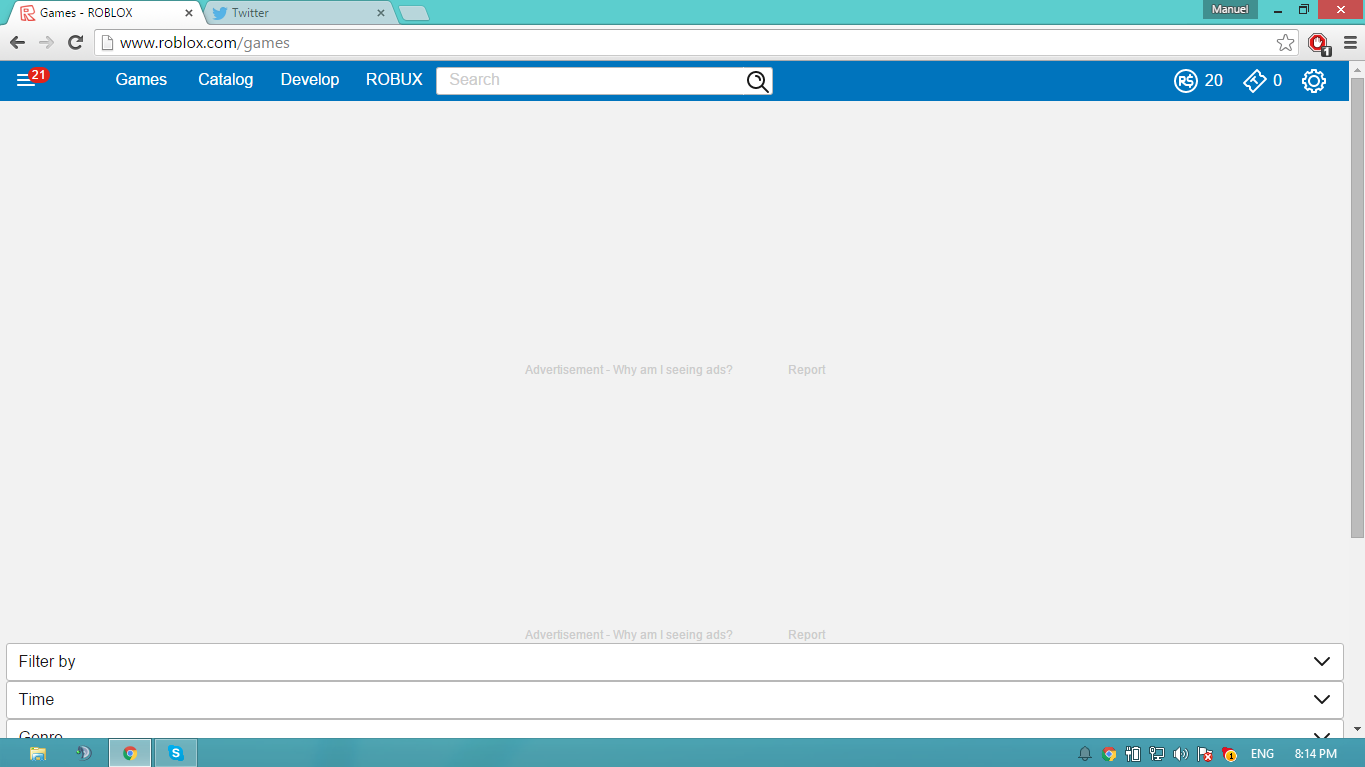Click the scrollbar up arrow
Image resolution: width=1365 pixels, height=767 pixels.
[1357, 69]
